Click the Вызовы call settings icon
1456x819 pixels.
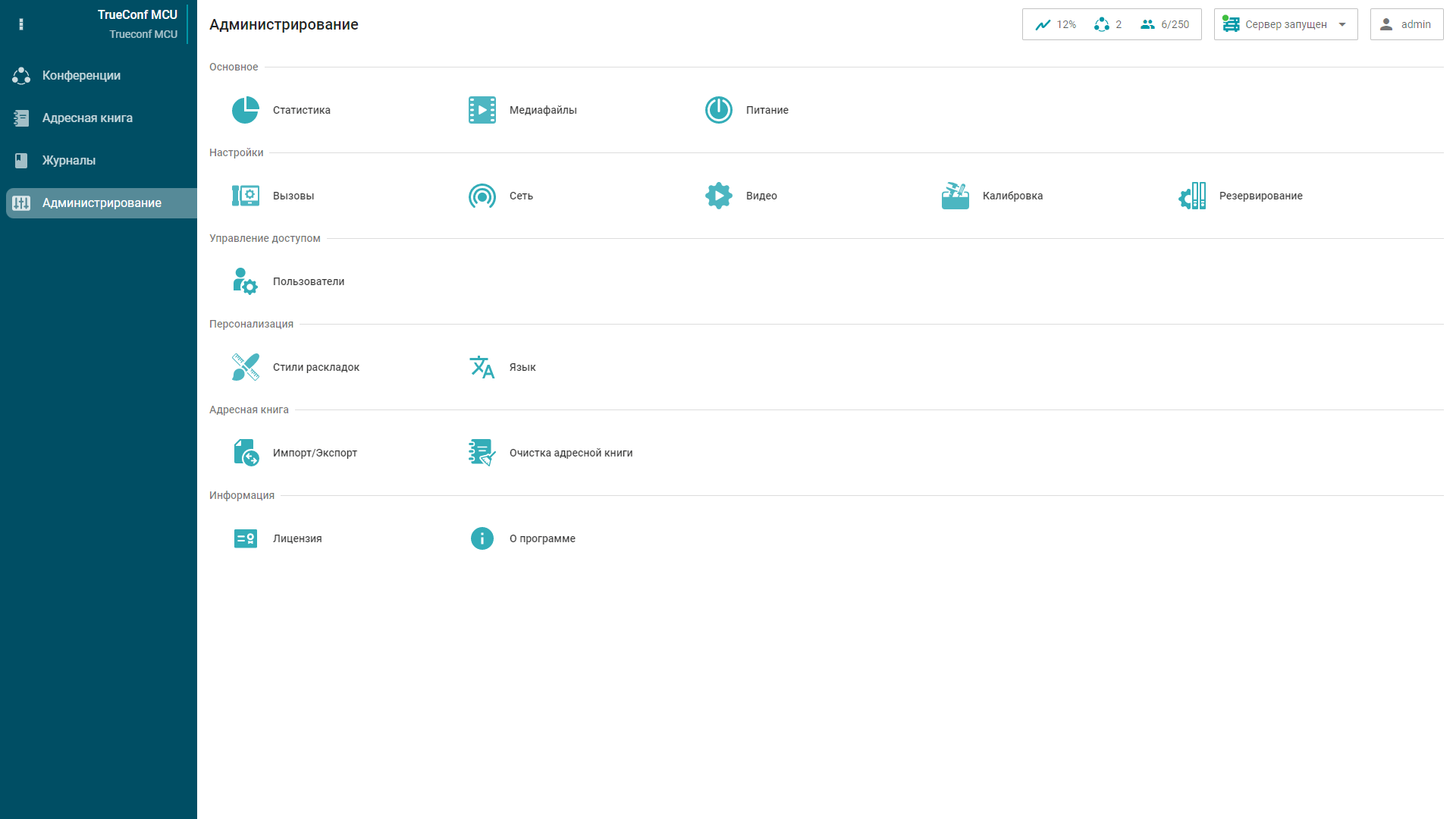pyautogui.click(x=245, y=196)
